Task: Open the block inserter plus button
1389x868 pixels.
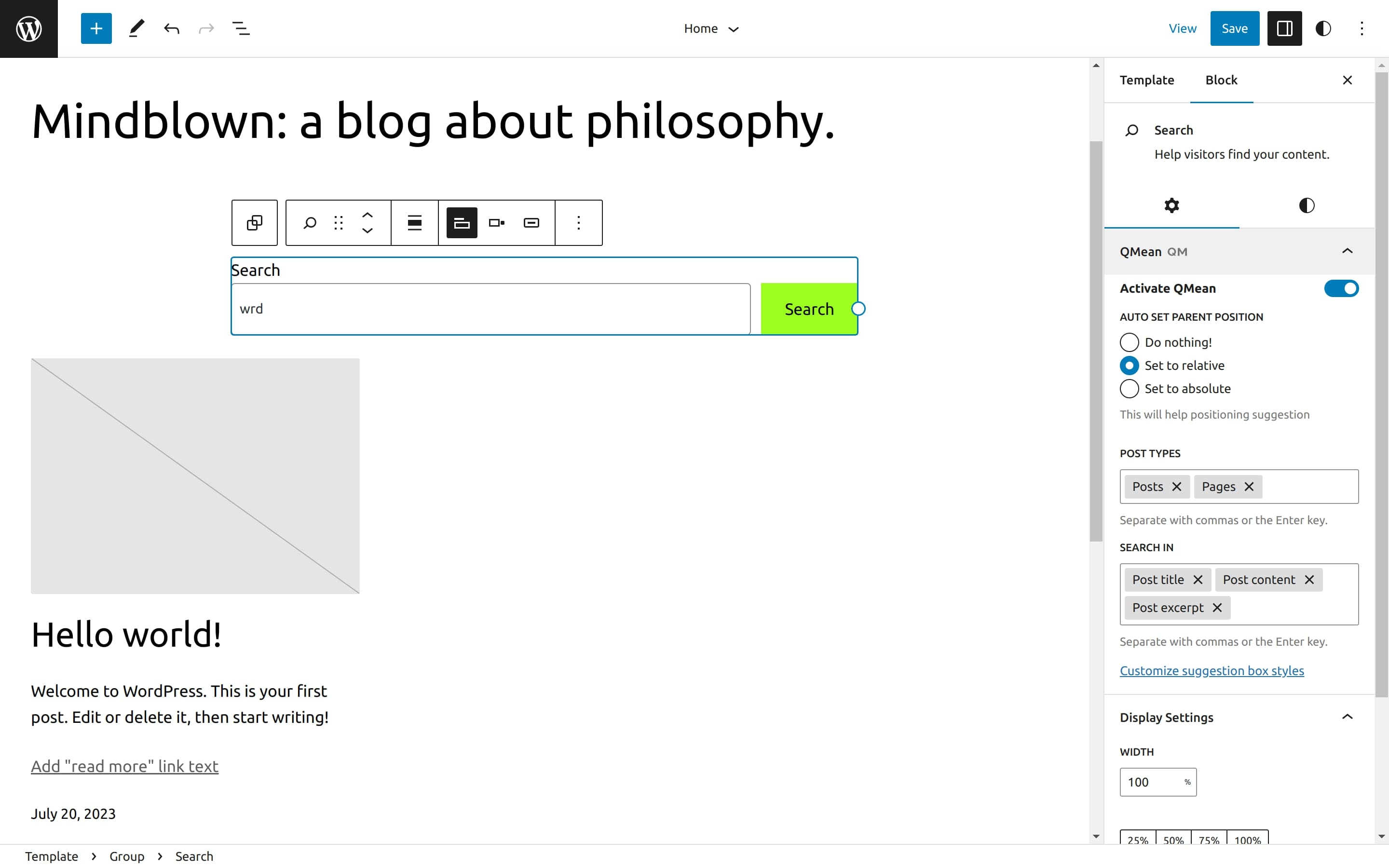Action: pyautogui.click(x=96, y=28)
